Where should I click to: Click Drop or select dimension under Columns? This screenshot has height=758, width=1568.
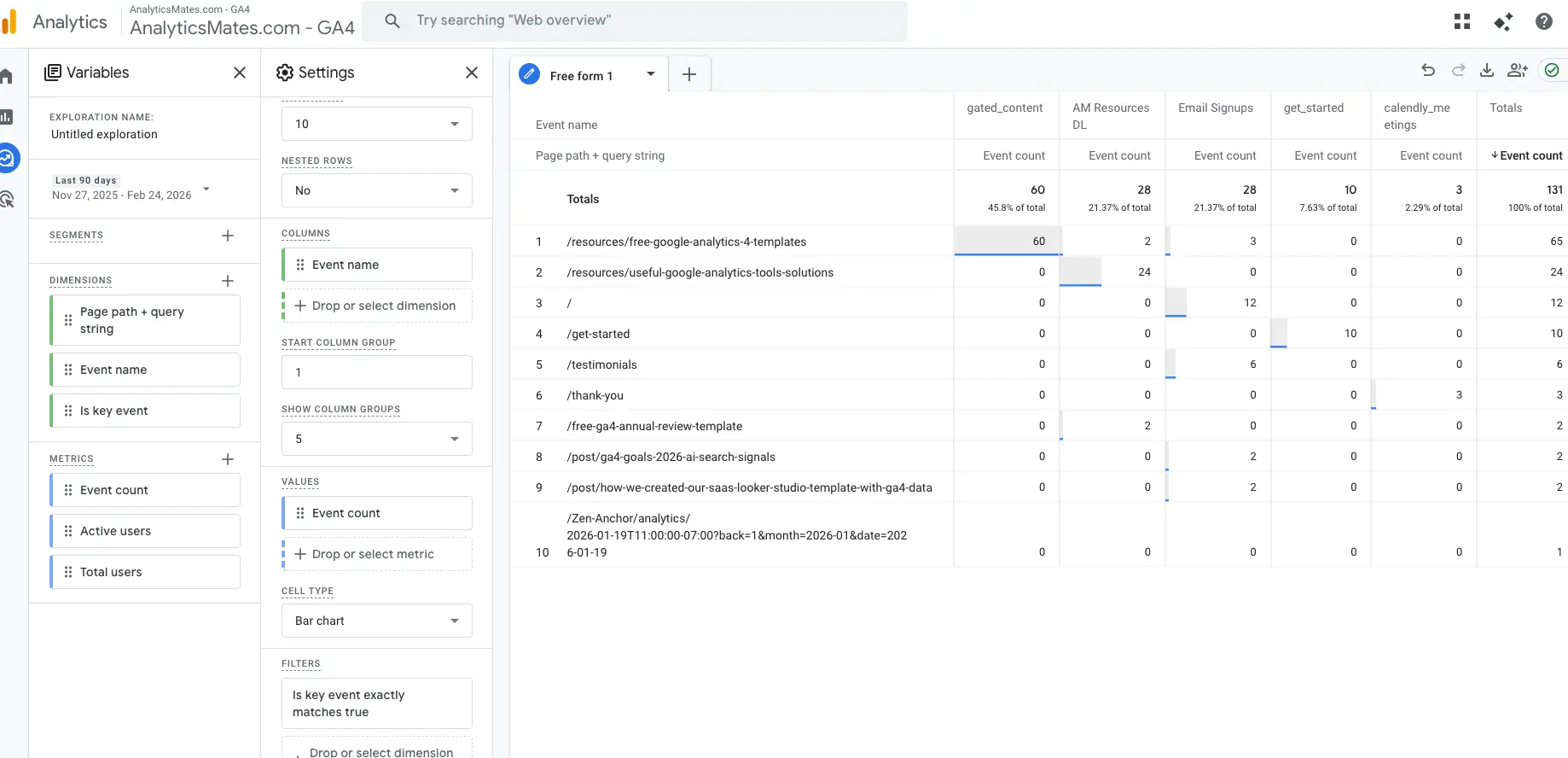tap(377, 306)
